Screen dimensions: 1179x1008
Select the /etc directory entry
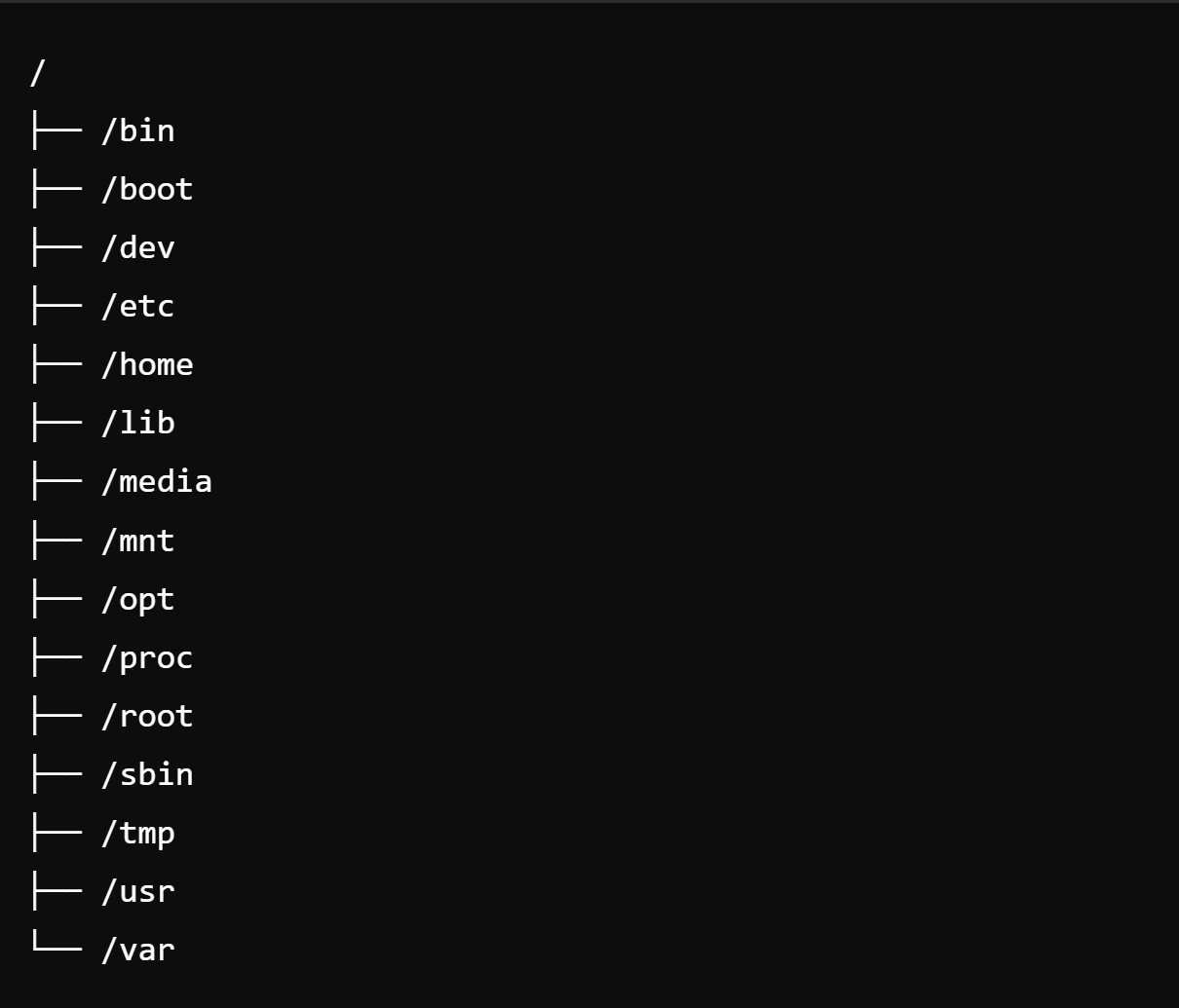click(x=138, y=306)
